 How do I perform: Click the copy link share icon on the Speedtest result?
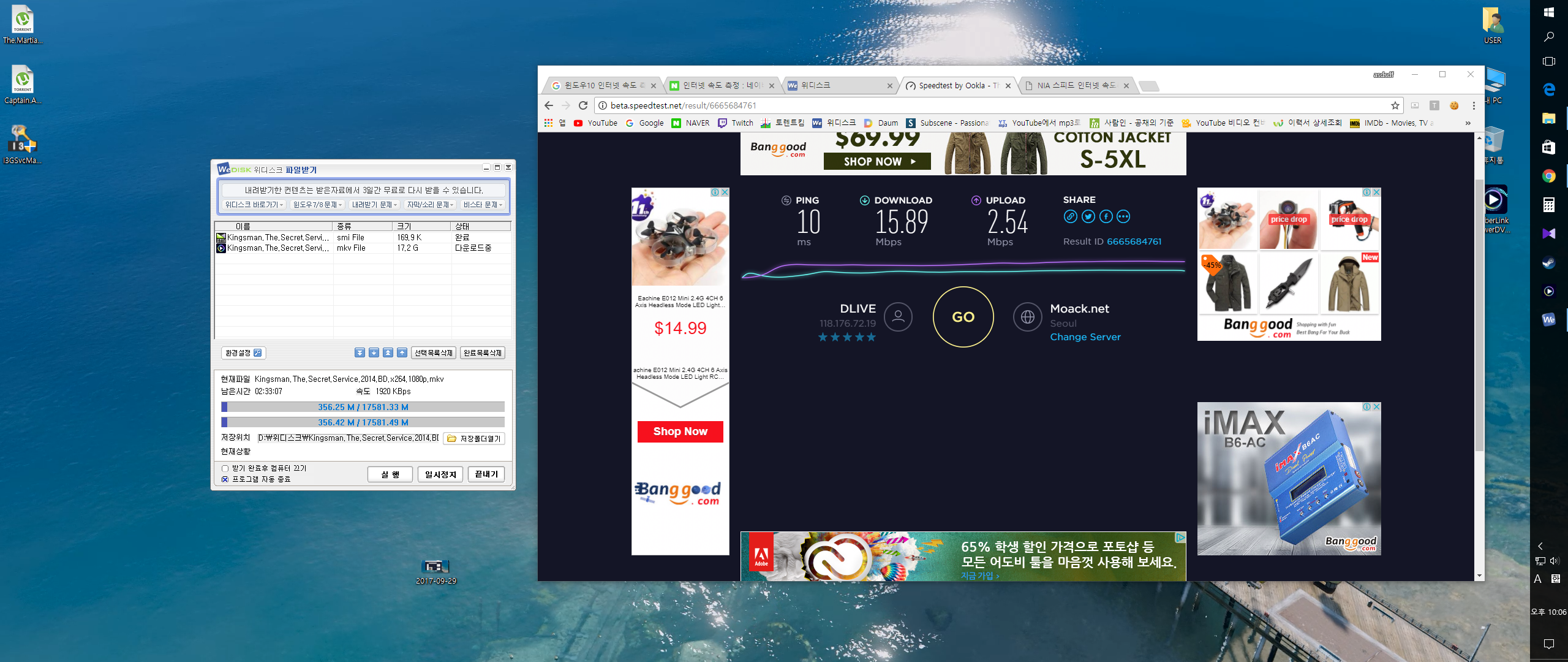pyautogui.click(x=1070, y=216)
